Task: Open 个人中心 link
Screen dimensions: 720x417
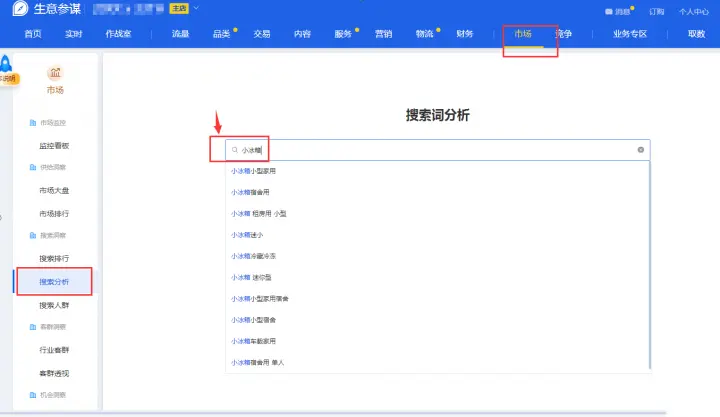Action: pos(694,11)
